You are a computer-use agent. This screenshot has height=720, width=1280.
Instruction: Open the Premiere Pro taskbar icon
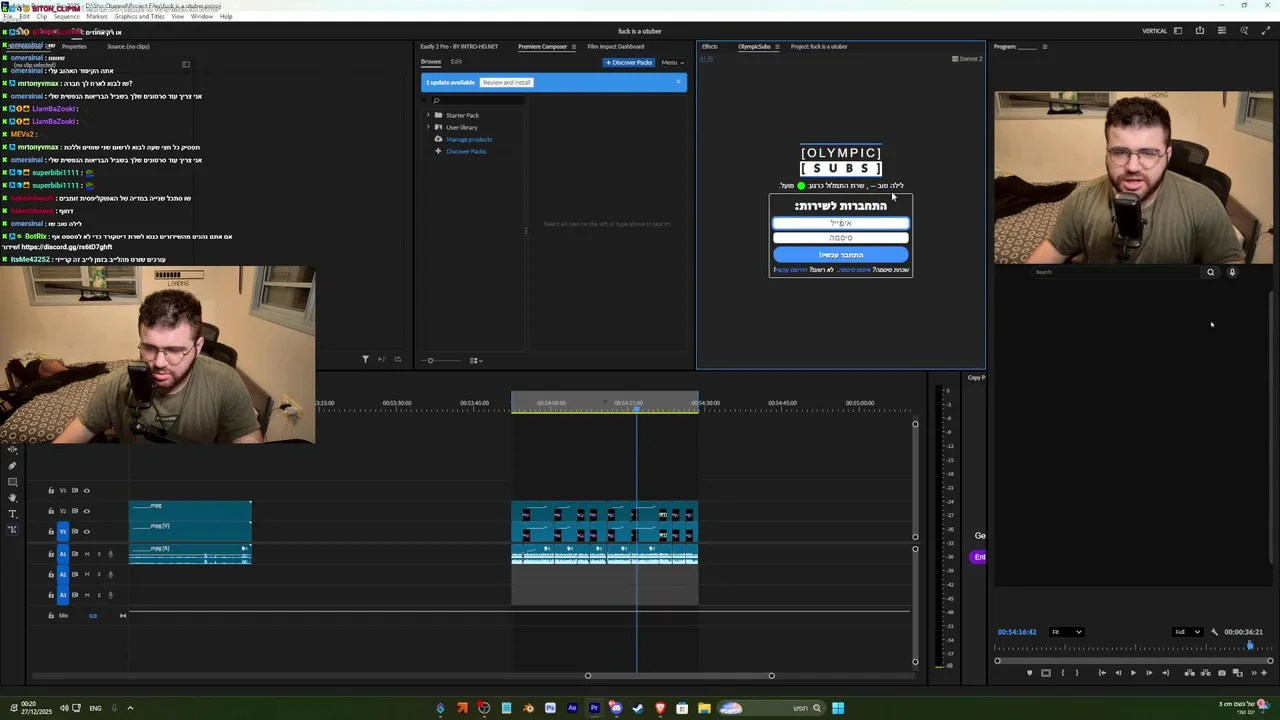click(594, 708)
